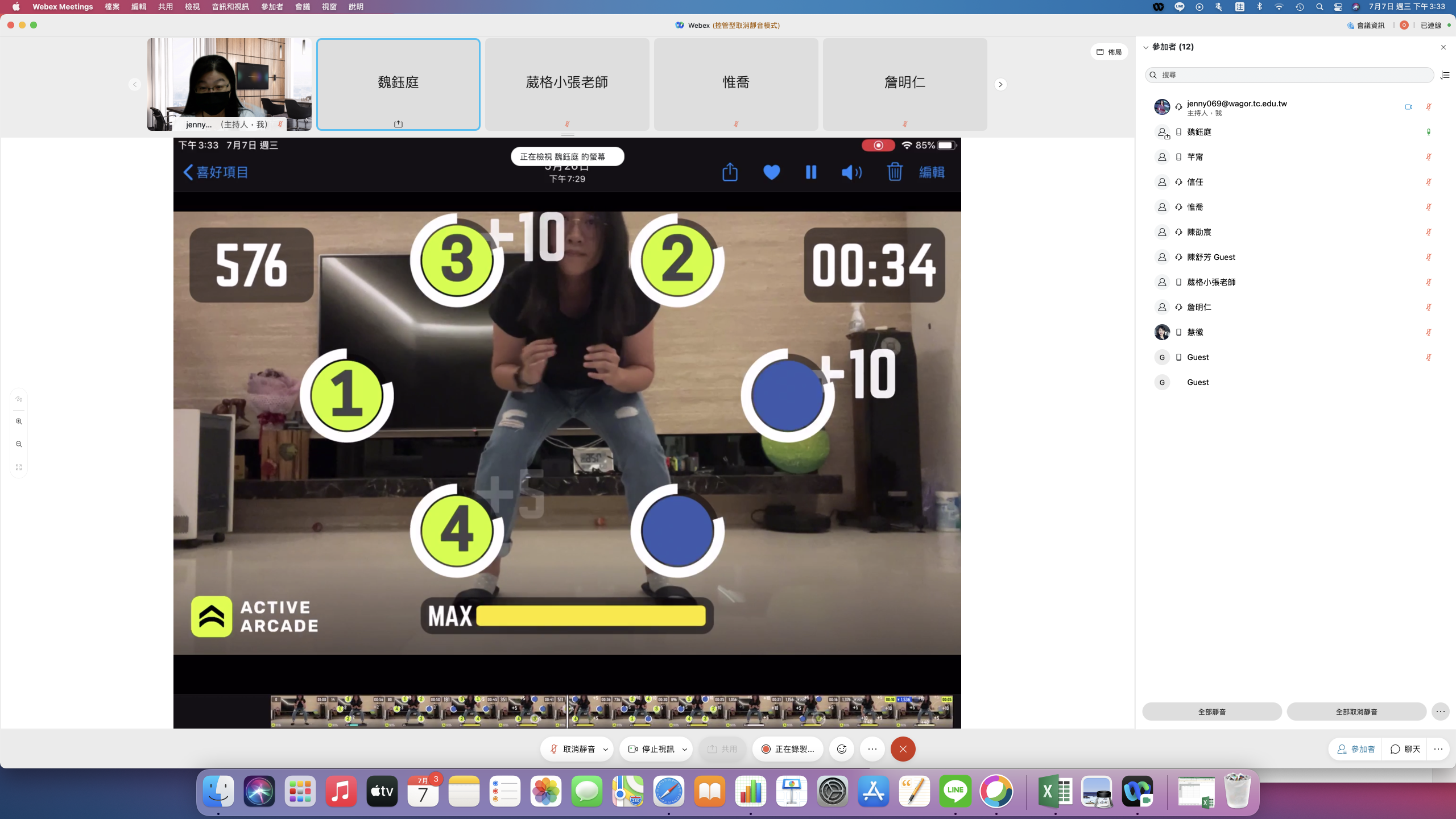Open the 會議 menu in menu bar

[302, 7]
